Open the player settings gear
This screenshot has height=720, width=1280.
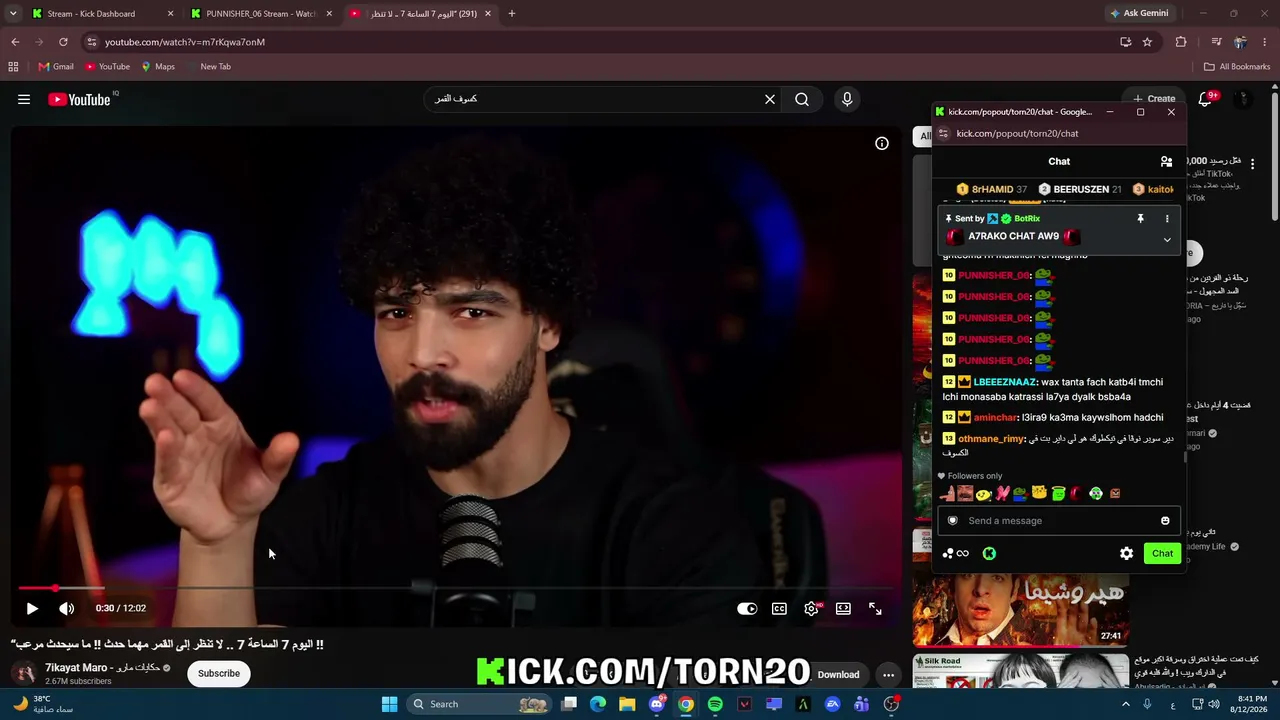click(x=811, y=608)
